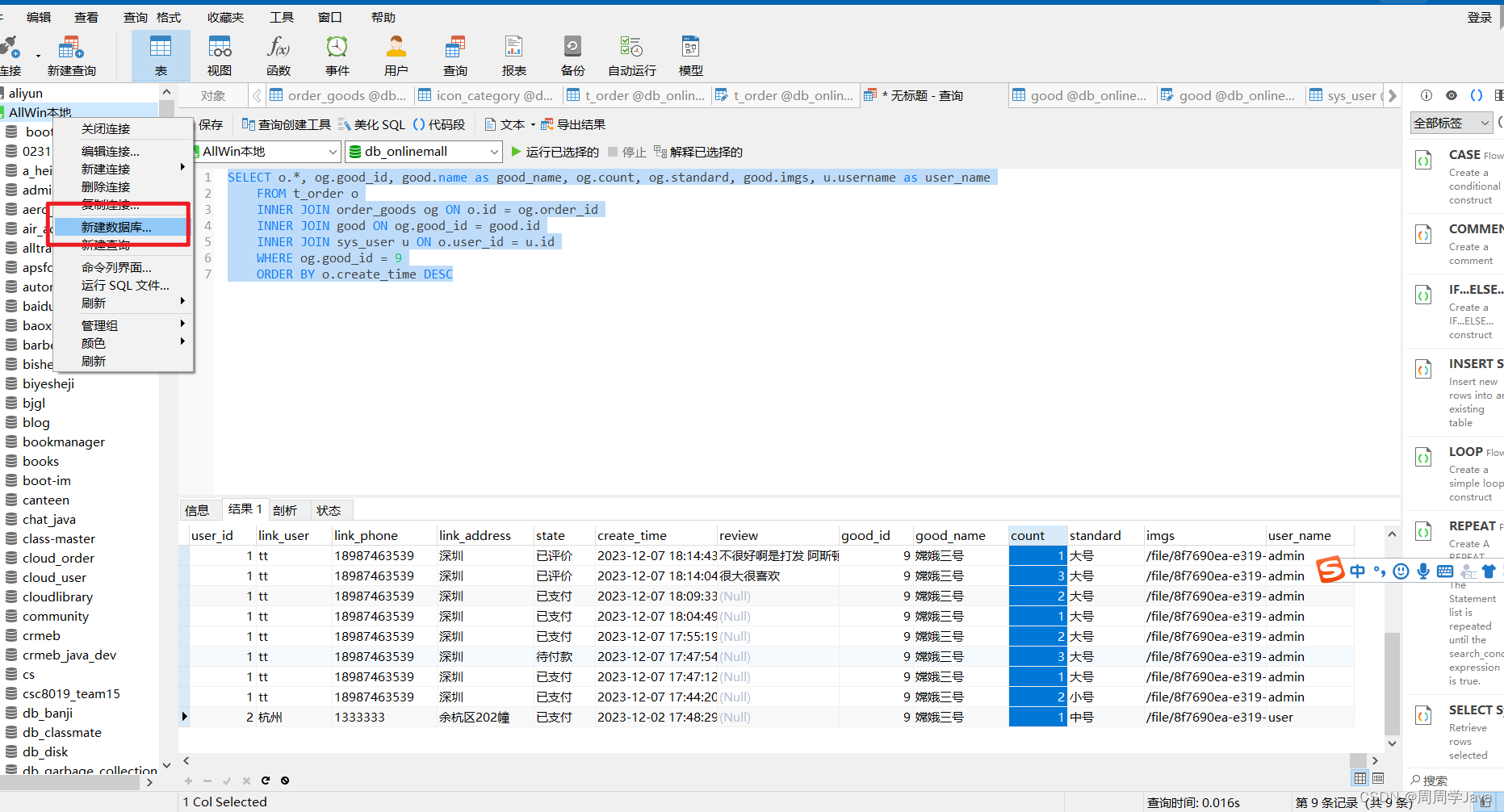Switch to form view icon
1504x812 pixels.
(1378, 778)
